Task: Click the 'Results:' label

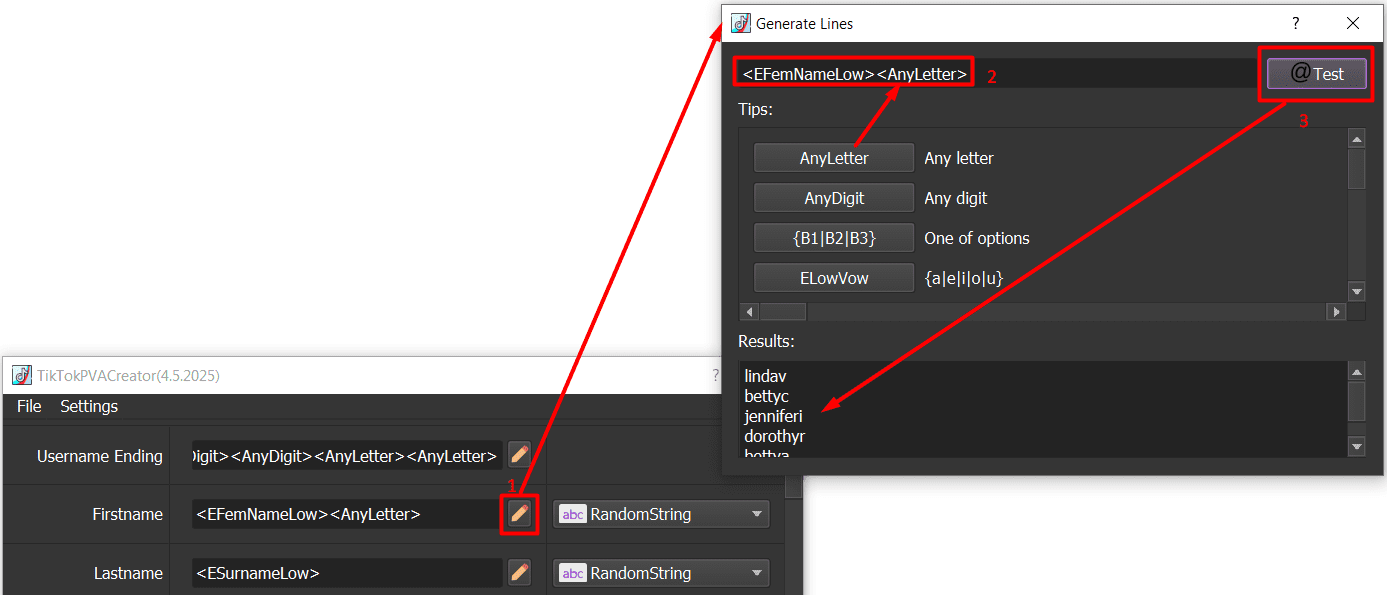Action: (766, 341)
